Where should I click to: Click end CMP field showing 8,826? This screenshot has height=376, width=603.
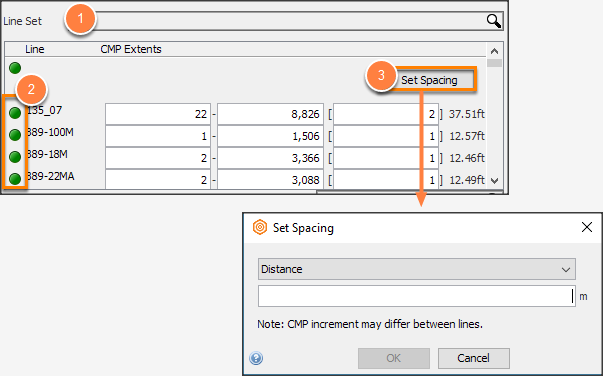tap(270, 114)
